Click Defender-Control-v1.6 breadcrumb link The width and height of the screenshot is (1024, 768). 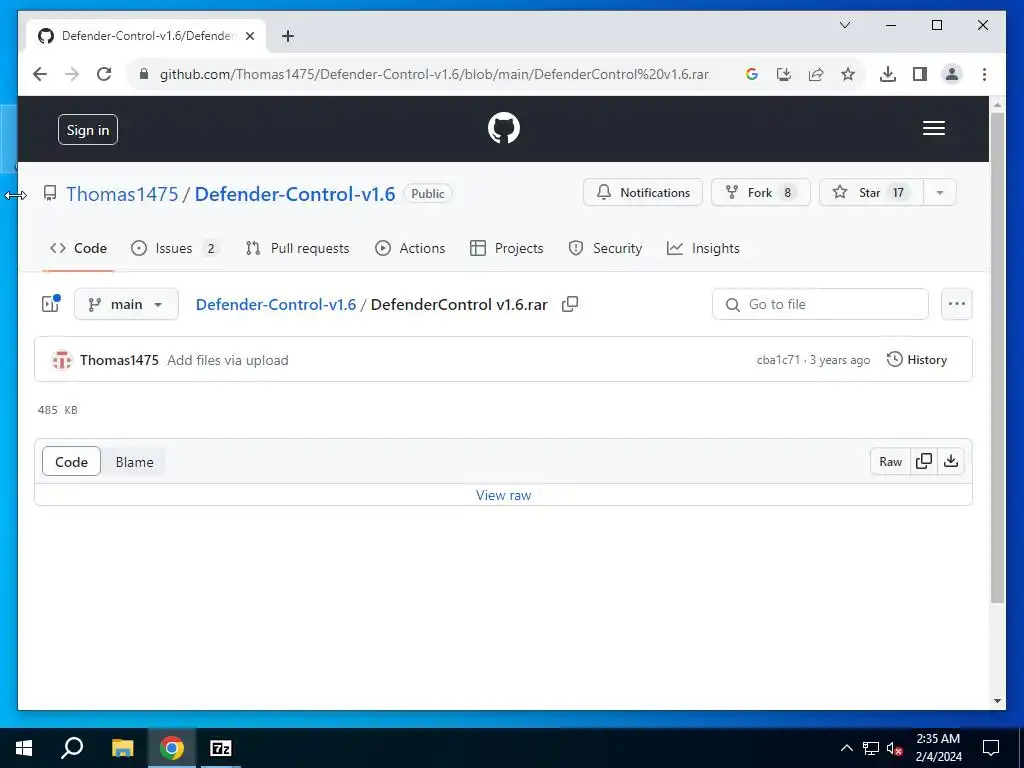(276, 304)
